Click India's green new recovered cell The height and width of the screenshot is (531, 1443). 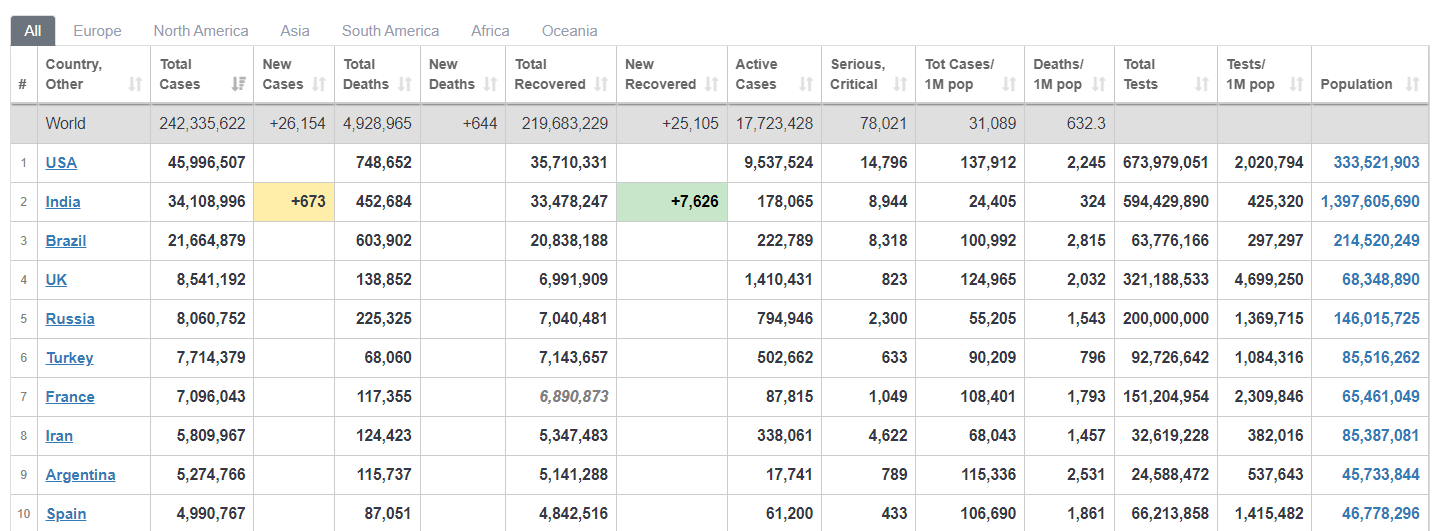(672, 202)
